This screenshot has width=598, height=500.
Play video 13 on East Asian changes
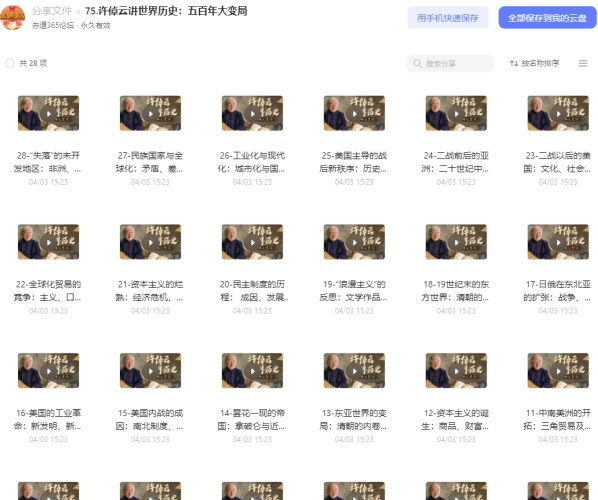(354, 371)
